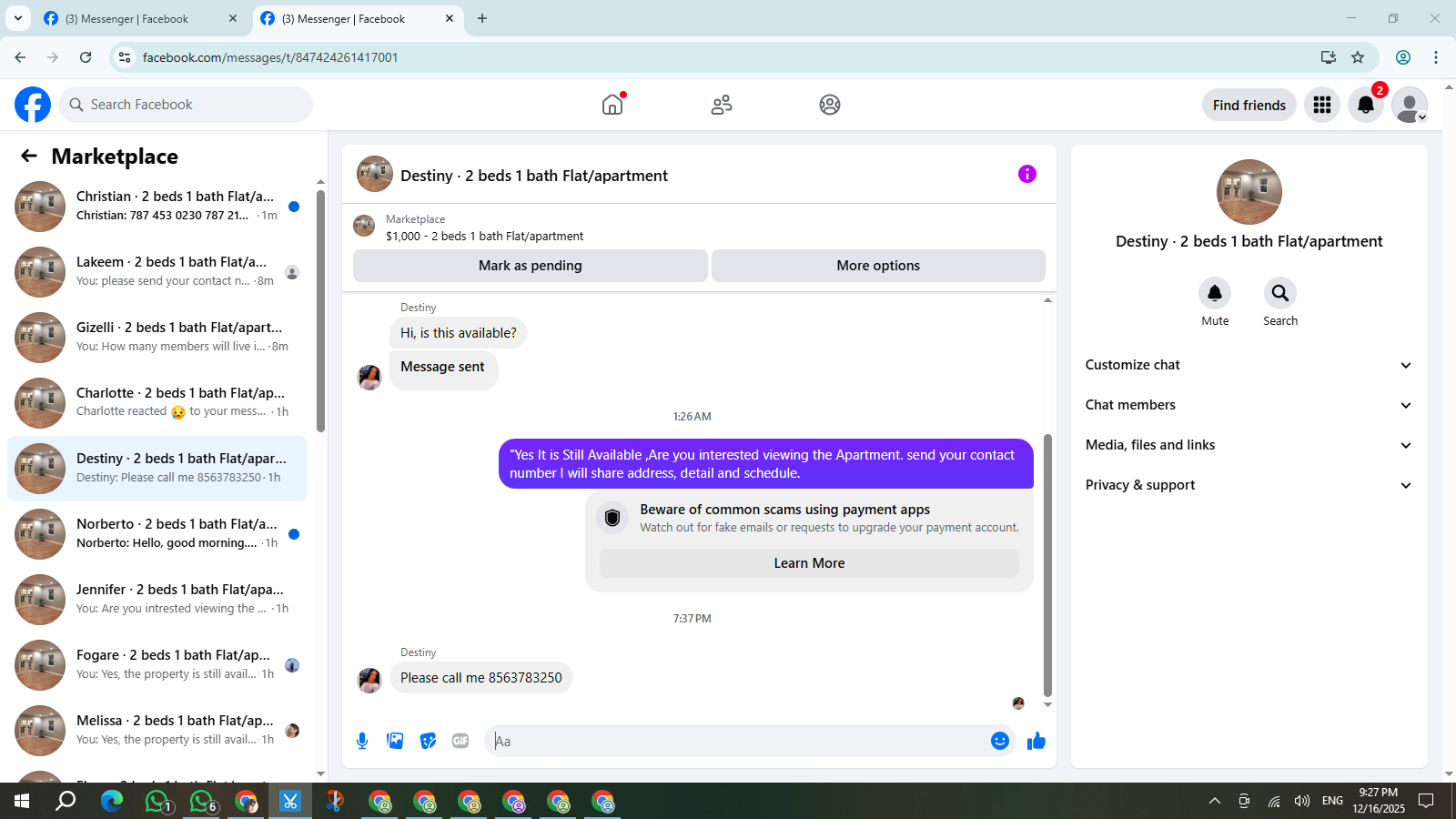Open the Friends icon in top navigation

coord(722,105)
